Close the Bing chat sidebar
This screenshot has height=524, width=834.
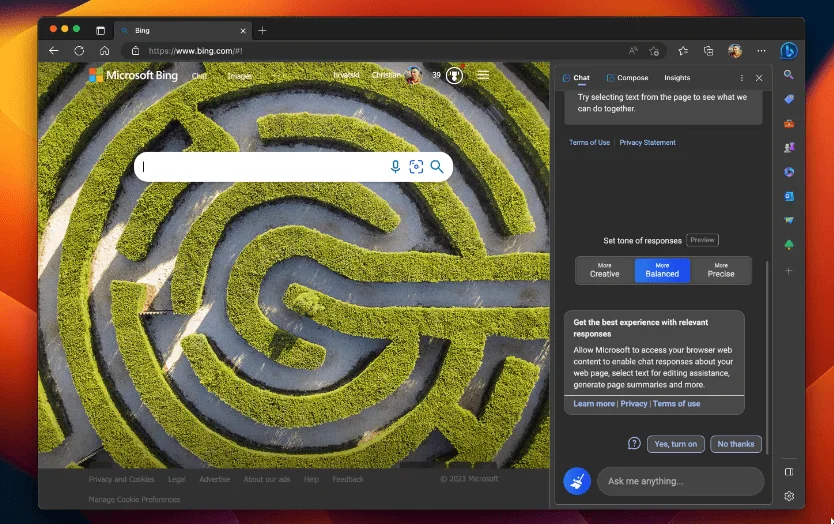pos(759,78)
